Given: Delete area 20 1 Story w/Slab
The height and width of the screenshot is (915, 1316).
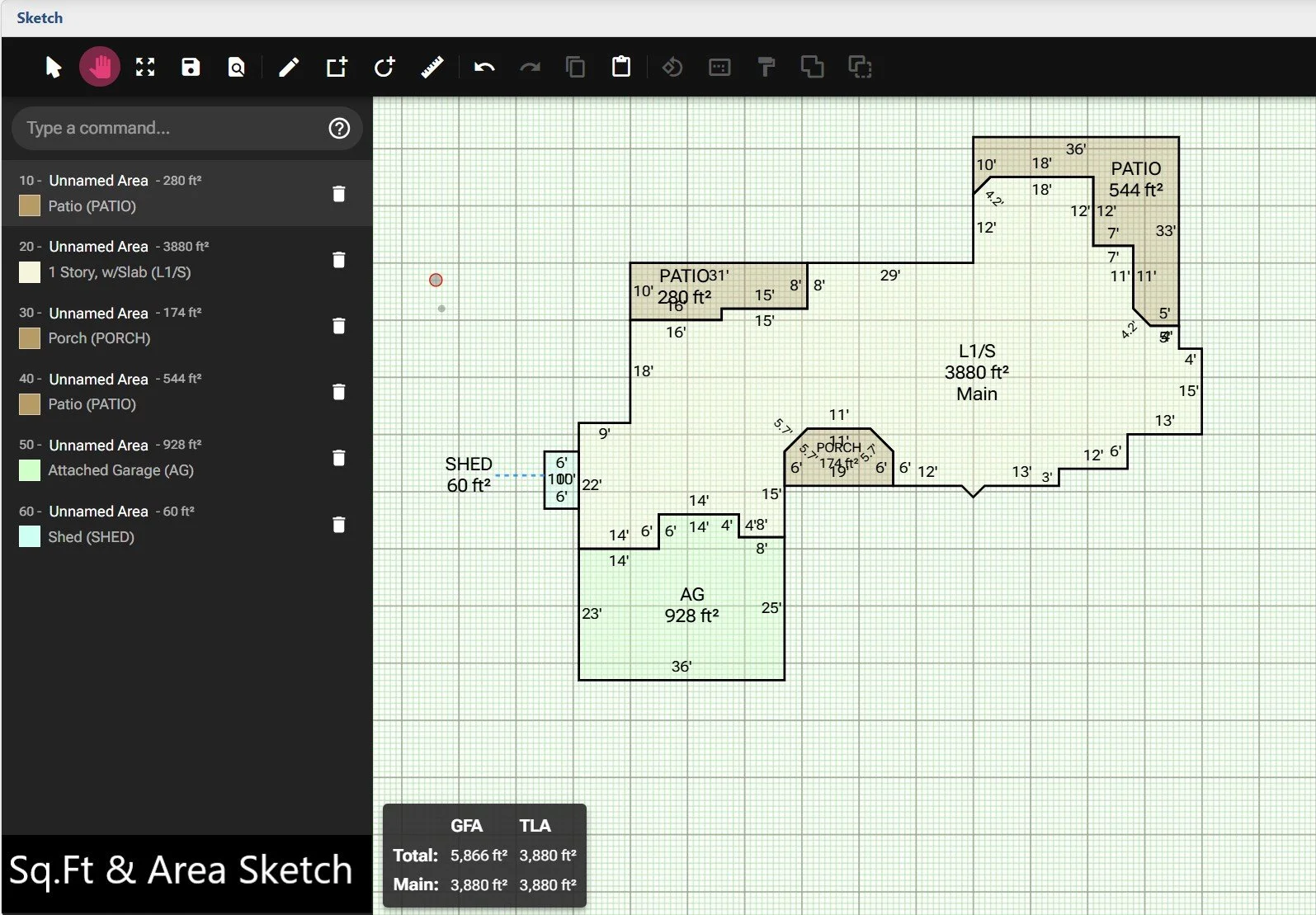Looking at the screenshot, I should [x=338, y=260].
